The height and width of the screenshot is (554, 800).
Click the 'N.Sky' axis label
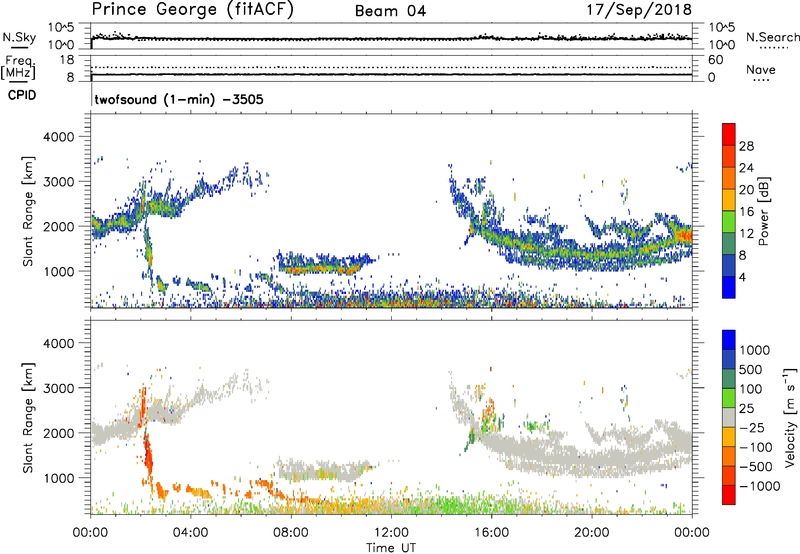click(19, 37)
